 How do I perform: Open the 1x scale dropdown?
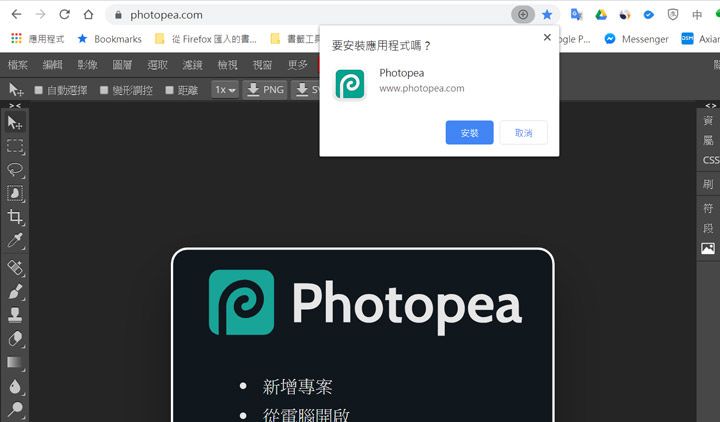pyautogui.click(x=225, y=90)
